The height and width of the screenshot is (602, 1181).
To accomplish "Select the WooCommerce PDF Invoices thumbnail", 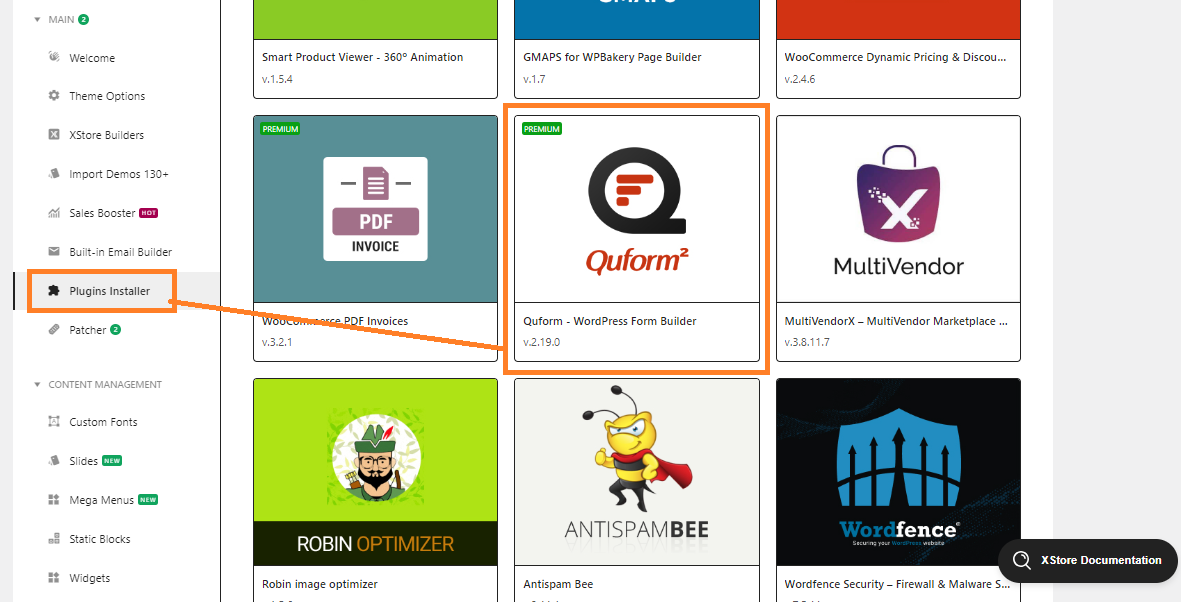I will tap(376, 209).
